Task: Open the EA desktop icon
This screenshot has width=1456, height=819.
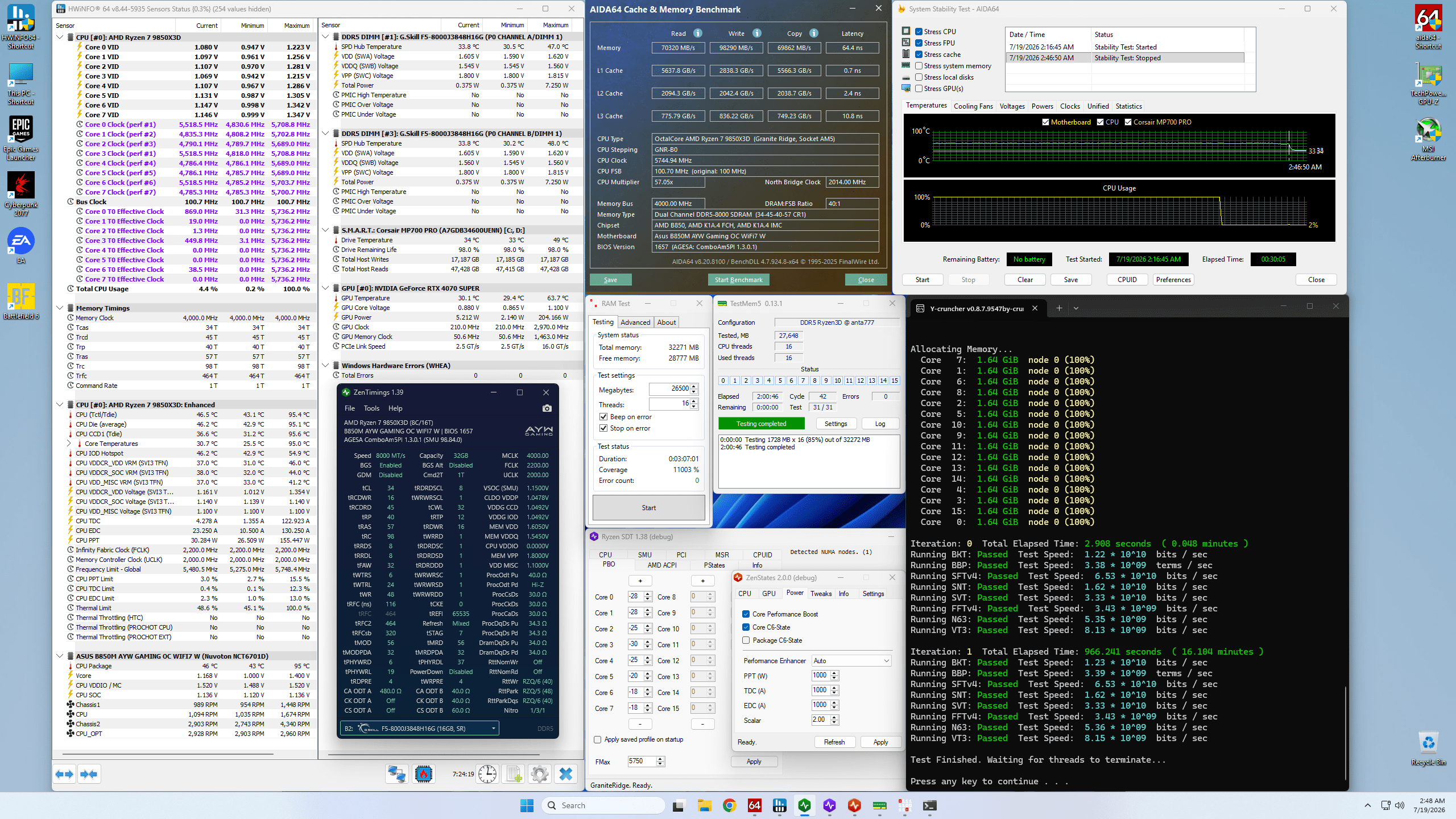Action: click(21, 246)
